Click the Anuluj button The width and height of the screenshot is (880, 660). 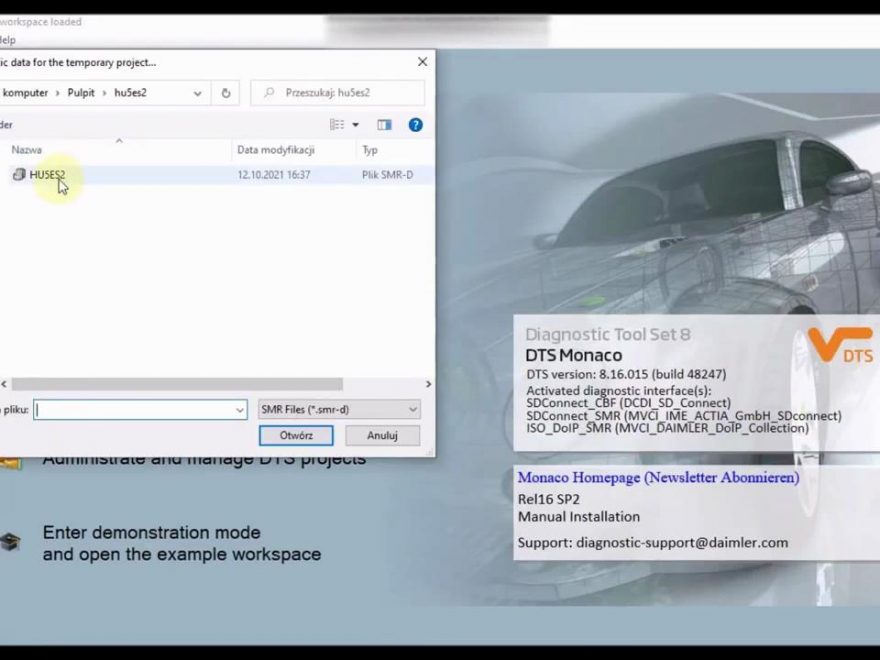coord(382,436)
